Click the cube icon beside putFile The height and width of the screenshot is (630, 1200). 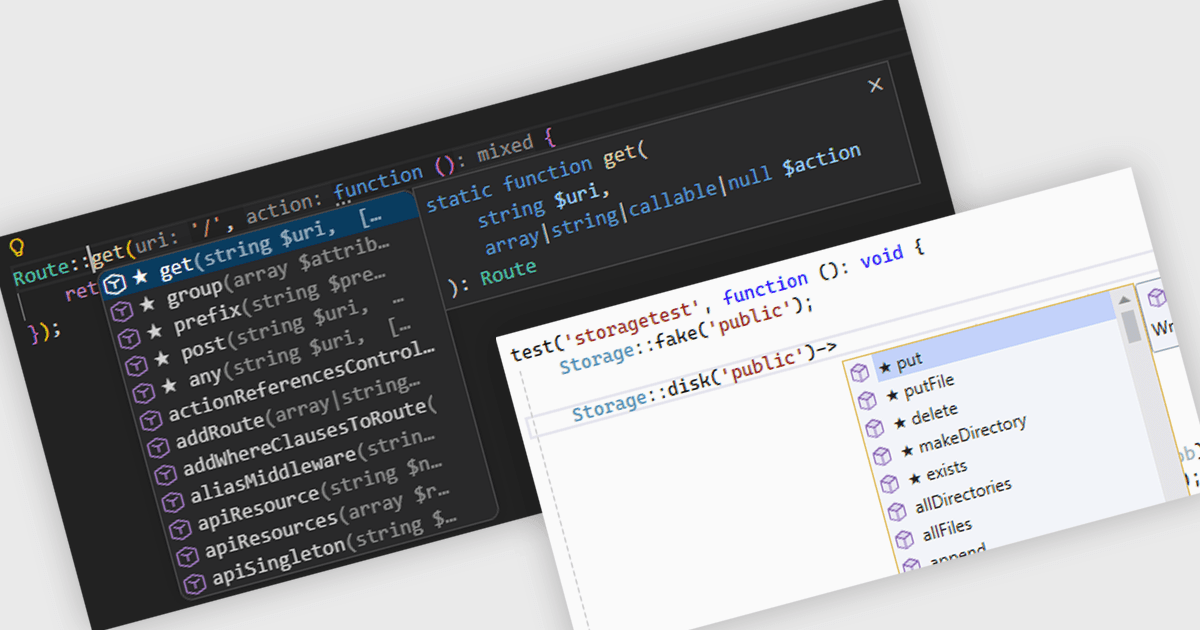[x=866, y=401]
